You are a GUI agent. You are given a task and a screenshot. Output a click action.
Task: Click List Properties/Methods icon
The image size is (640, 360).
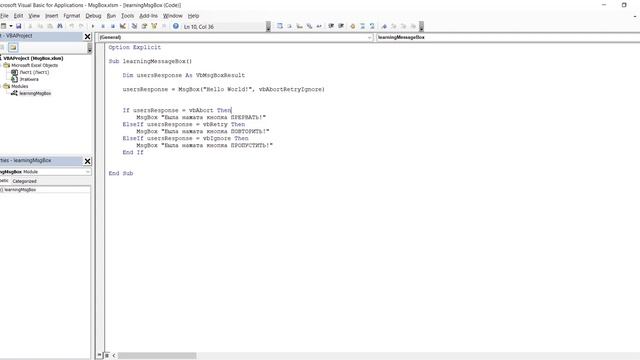point(280,26)
